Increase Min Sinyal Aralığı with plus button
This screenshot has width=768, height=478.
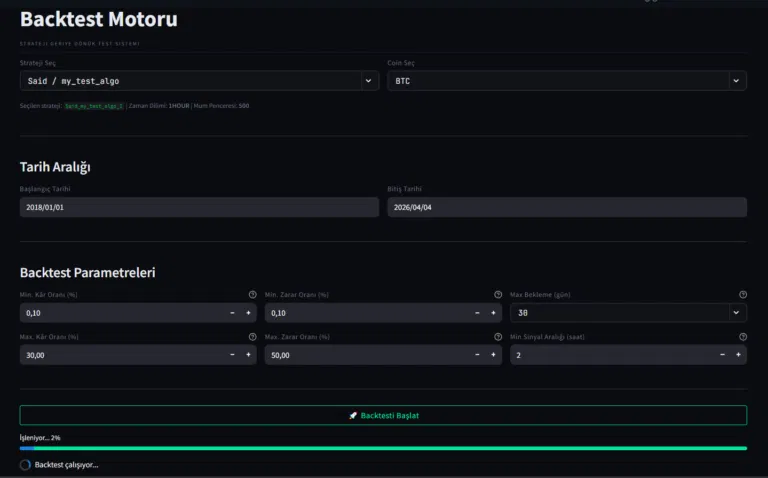pyautogui.click(x=738, y=355)
